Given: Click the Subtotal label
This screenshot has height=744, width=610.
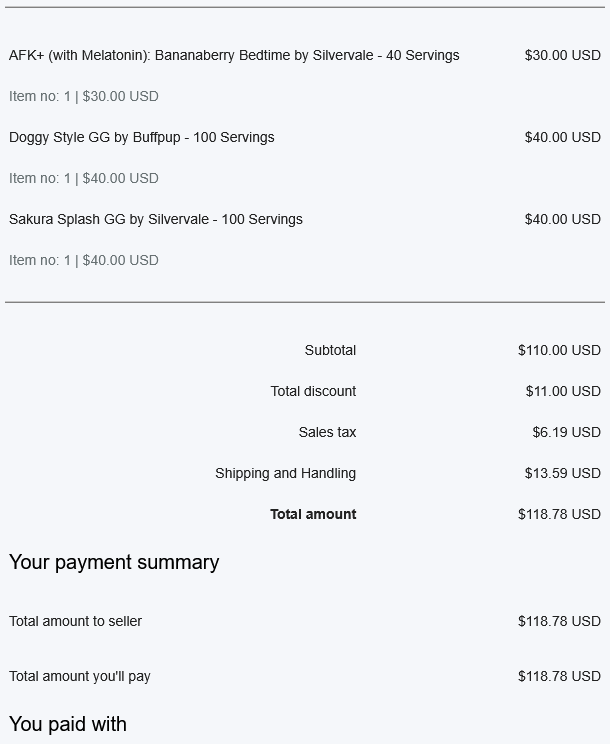Looking at the screenshot, I should pos(330,350).
